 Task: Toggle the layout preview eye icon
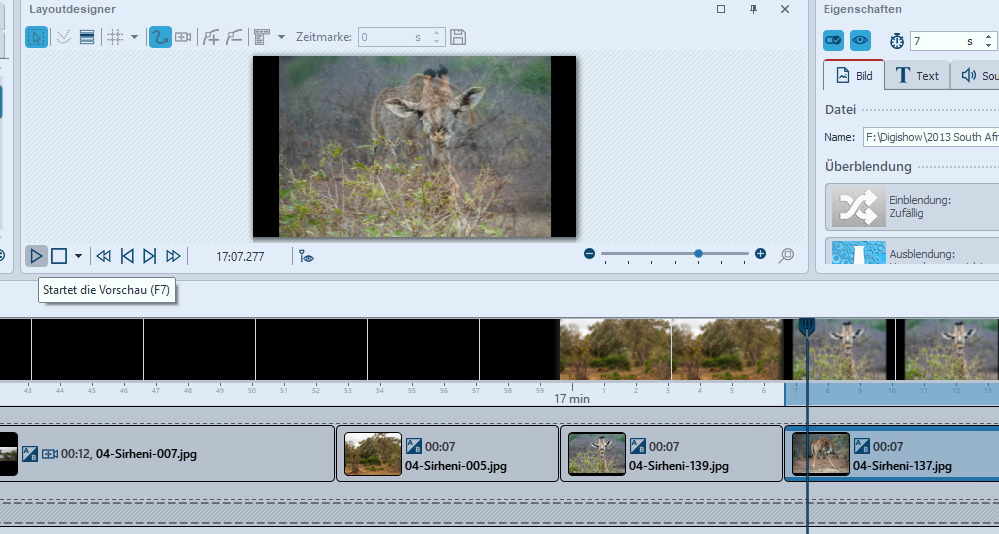307,256
